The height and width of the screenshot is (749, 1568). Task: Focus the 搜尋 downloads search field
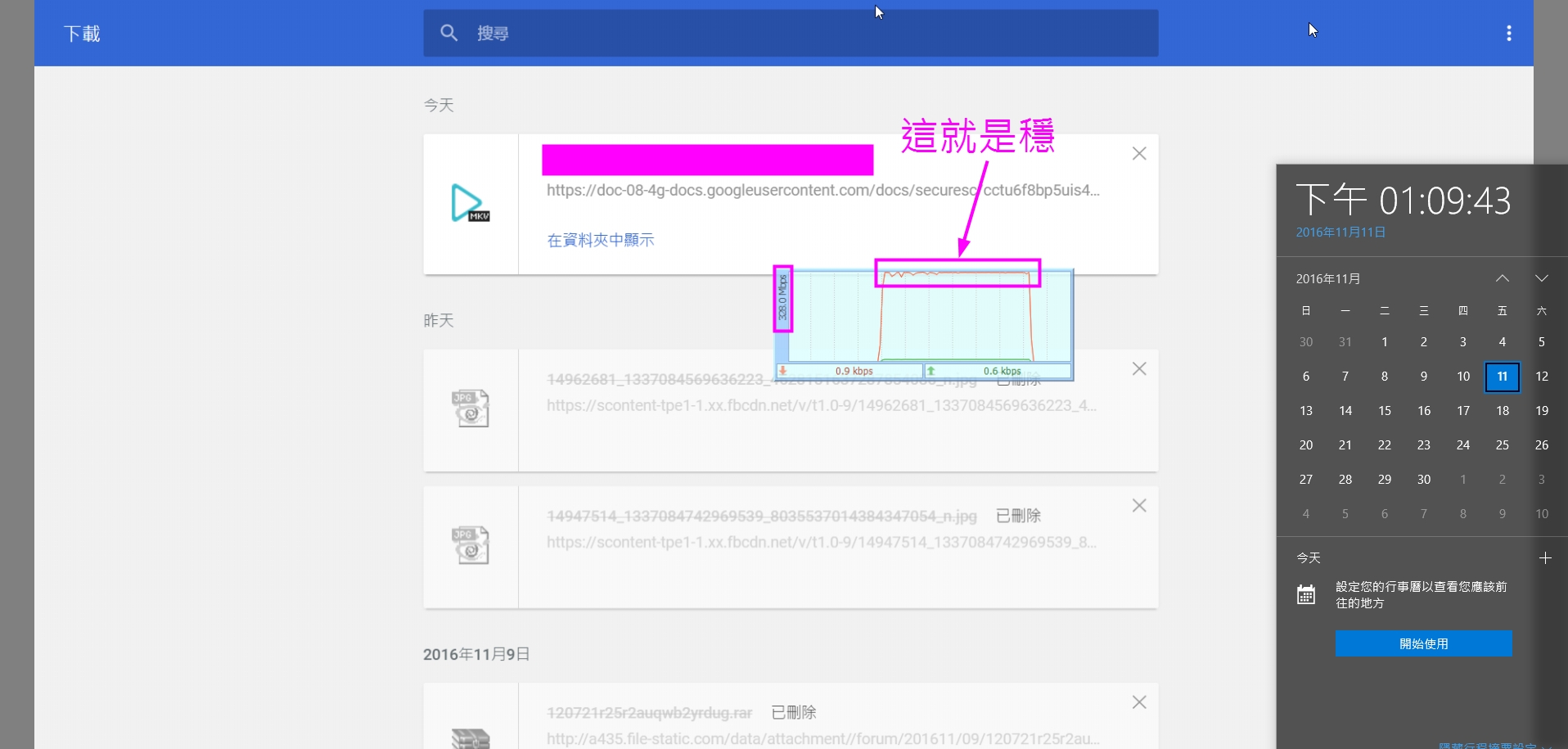[x=791, y=33]
